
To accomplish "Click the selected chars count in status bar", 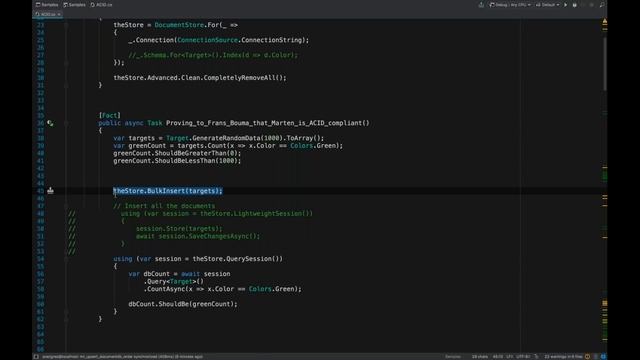I will [480, 357].
